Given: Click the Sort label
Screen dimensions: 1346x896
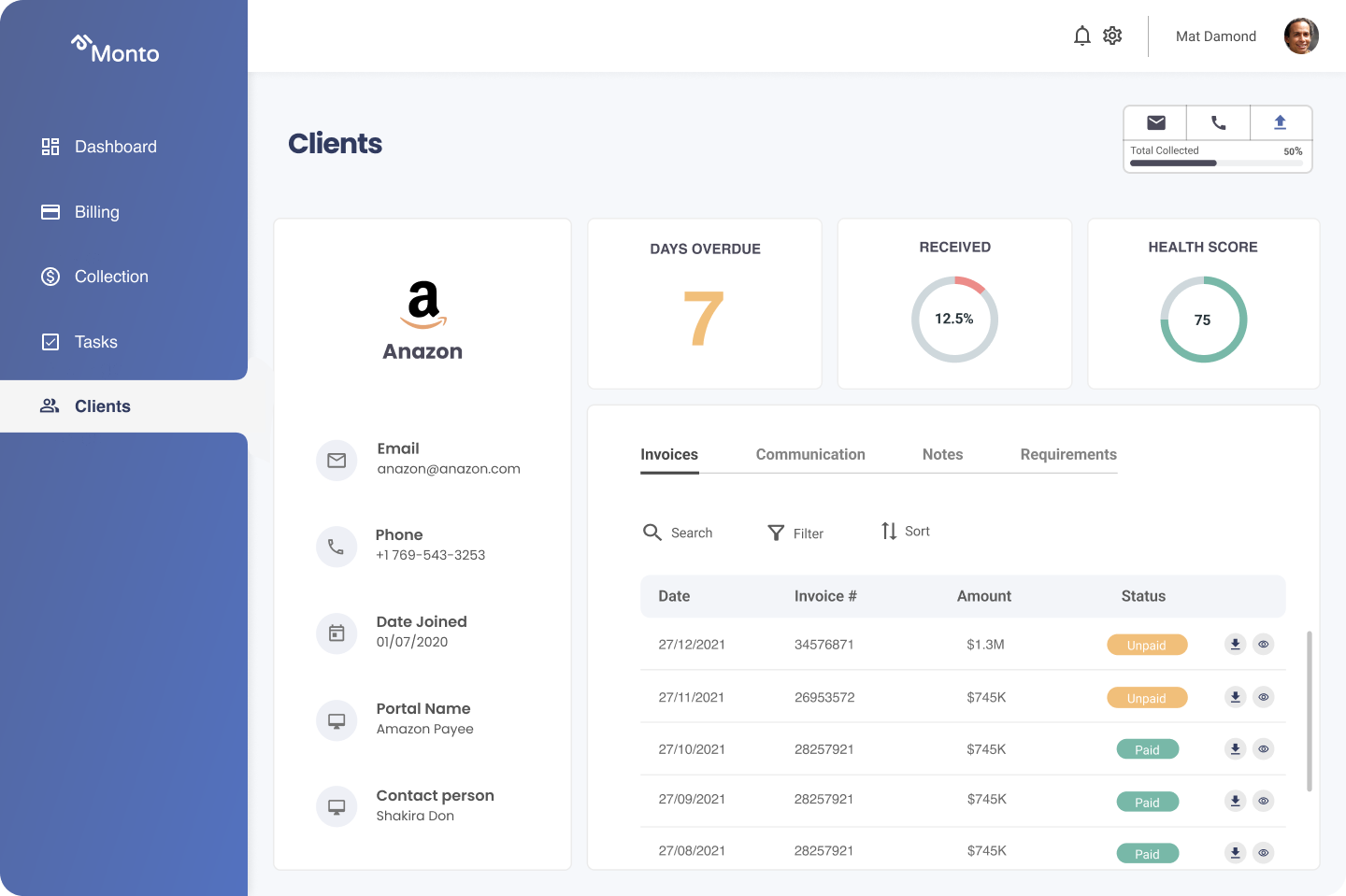Looking at the screenshot, I should [x=917, y=531].
